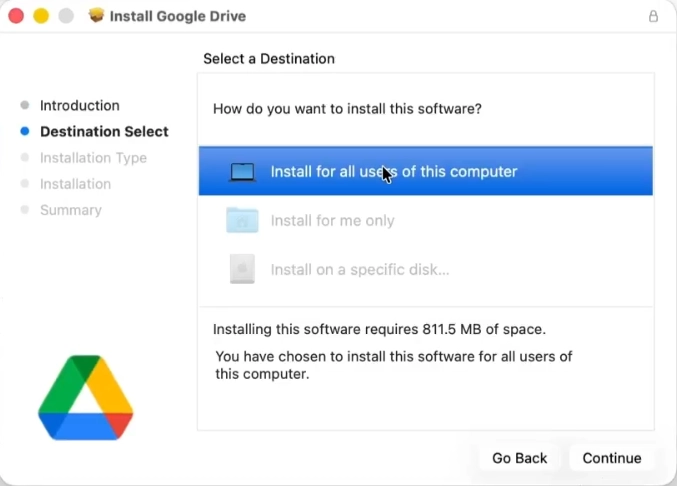Viewport: 677px width, 486px height.
Task: Click 'How do you want to install this software?' text
Action: coord(347,109)
